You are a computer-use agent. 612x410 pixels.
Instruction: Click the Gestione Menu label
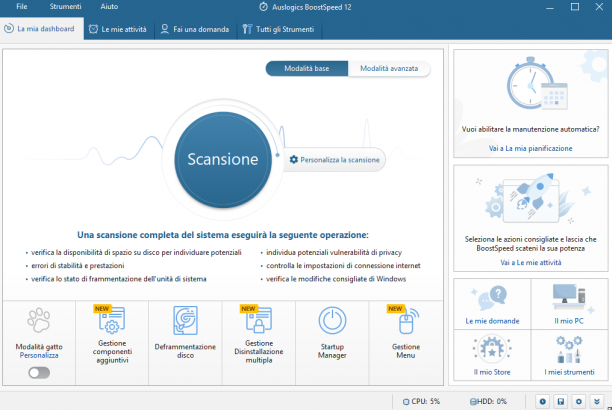coord(406,351)
